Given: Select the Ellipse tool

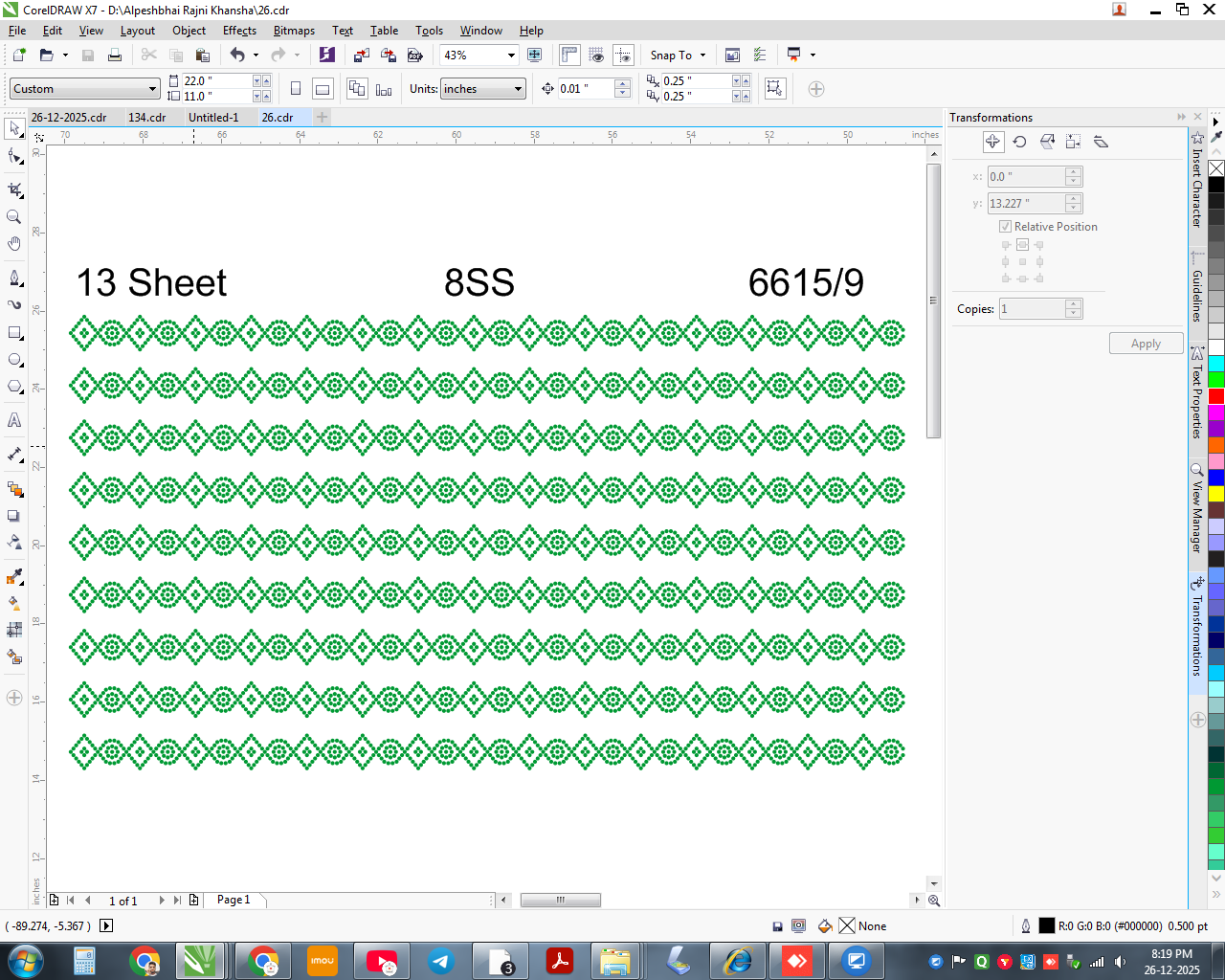Looking at the screenshot, I should (14, 360).
